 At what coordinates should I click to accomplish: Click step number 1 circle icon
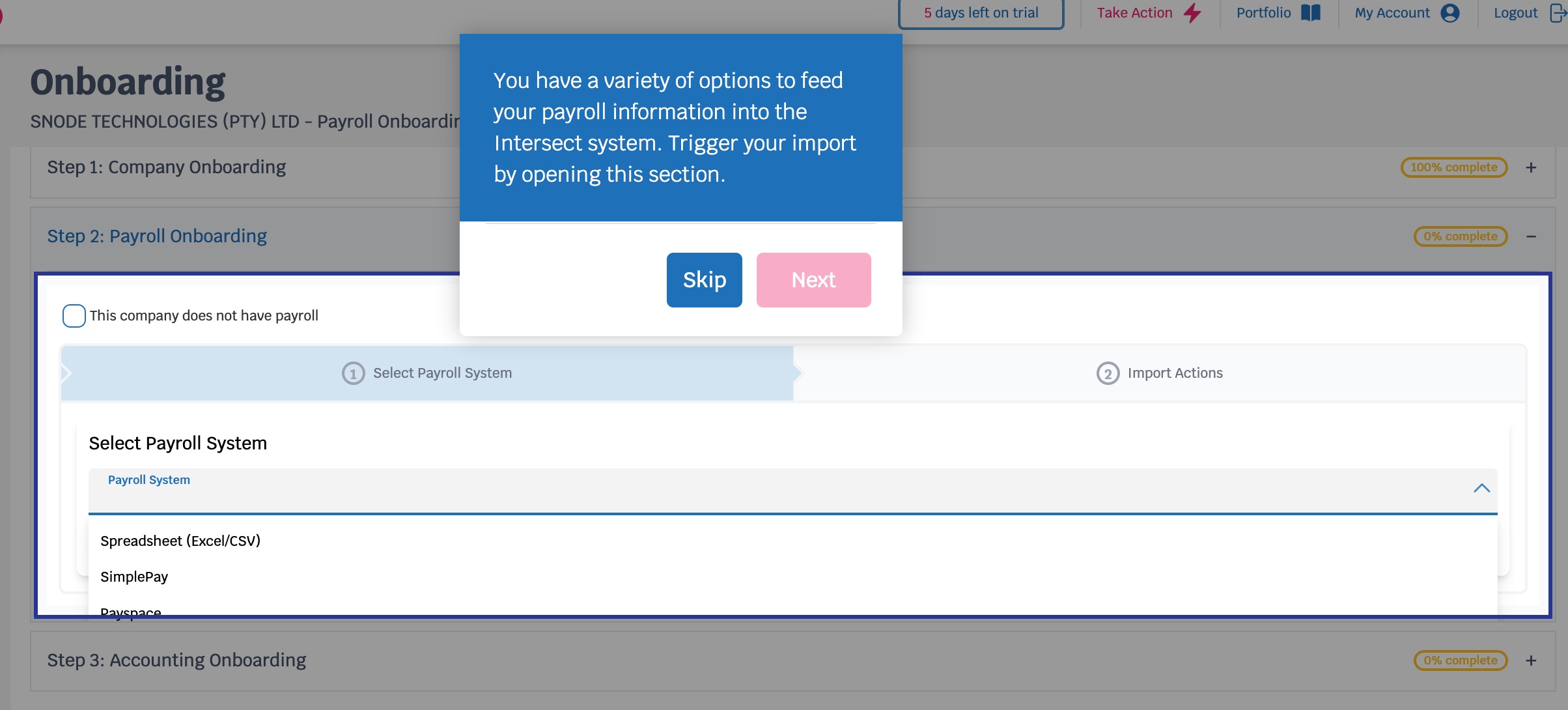353,373
